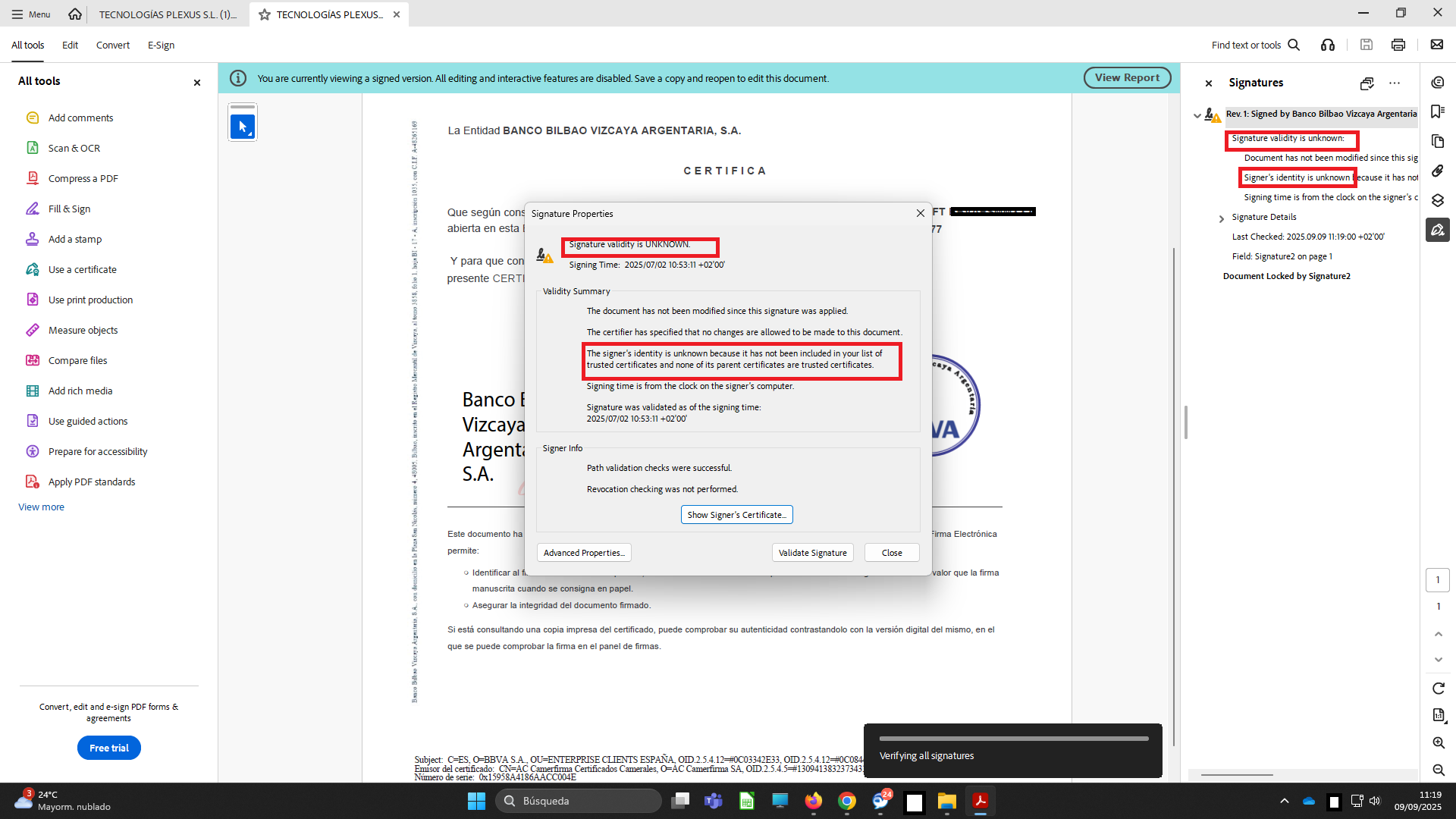The image size is (1456, 819).
Task: Click the Zoom out icon
Action: click(x=1438, y=770)
